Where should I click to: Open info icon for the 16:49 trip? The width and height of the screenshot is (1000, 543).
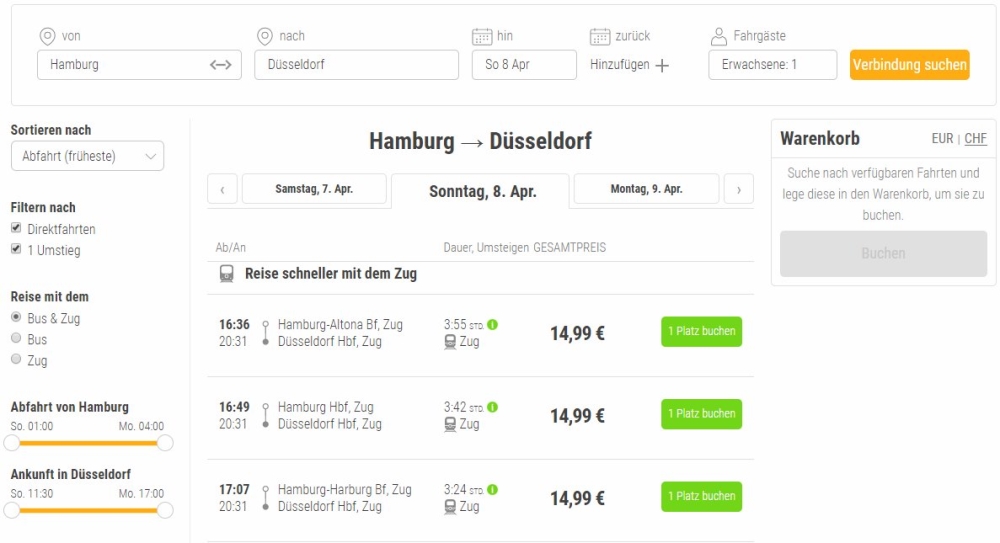(x=492, y=406)
